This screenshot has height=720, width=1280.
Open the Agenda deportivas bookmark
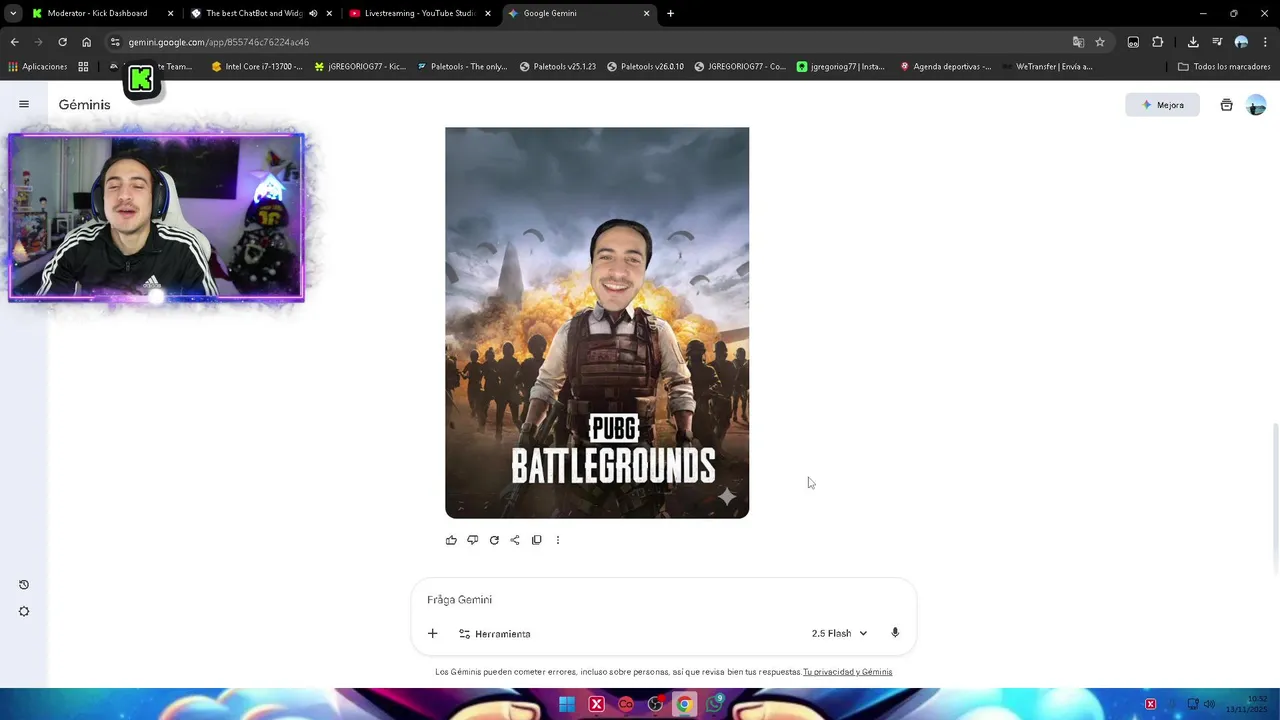[x=945, y=67]
